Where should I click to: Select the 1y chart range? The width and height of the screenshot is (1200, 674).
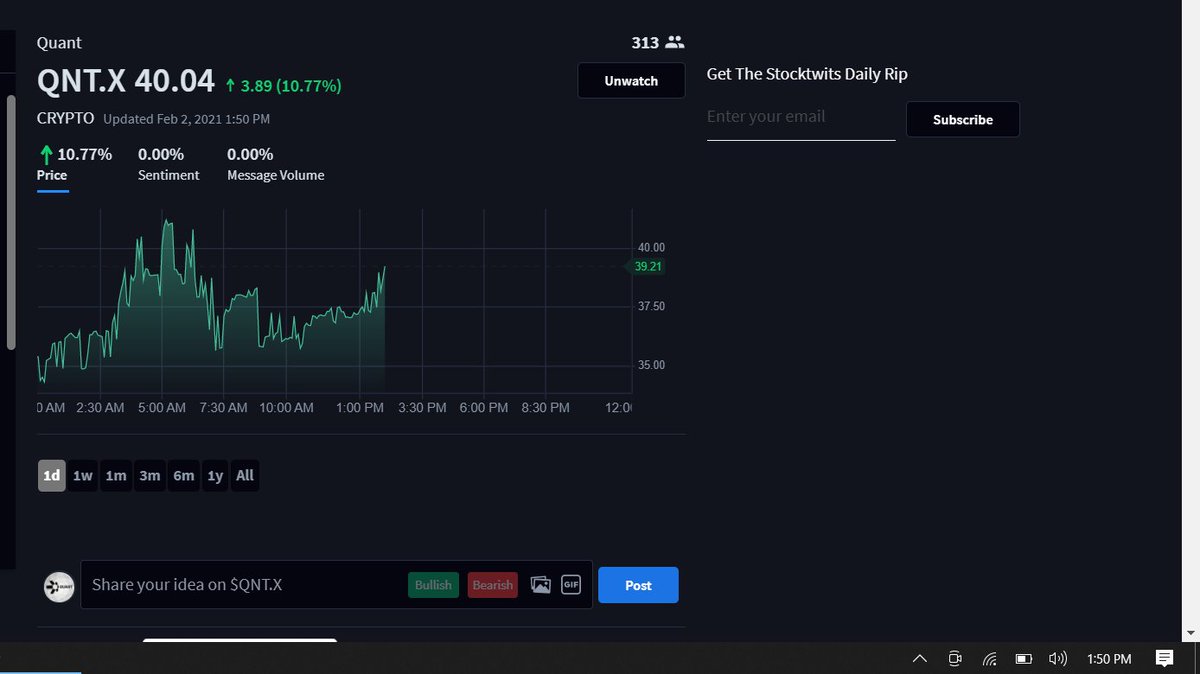[215, 476]
